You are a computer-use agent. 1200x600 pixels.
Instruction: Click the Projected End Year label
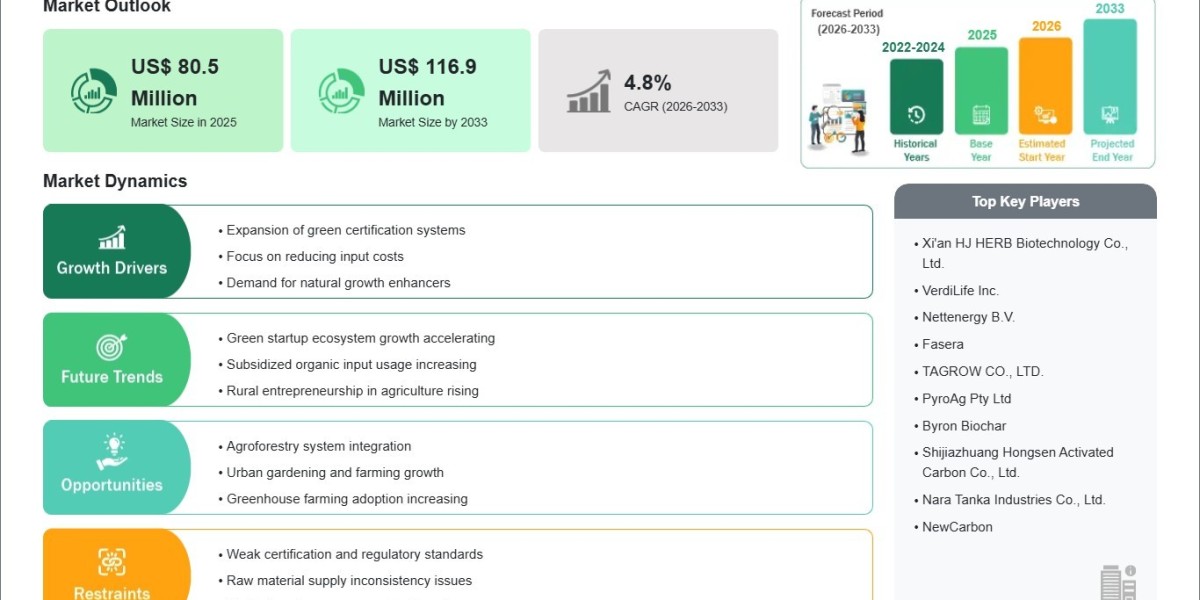[1112, 150]
